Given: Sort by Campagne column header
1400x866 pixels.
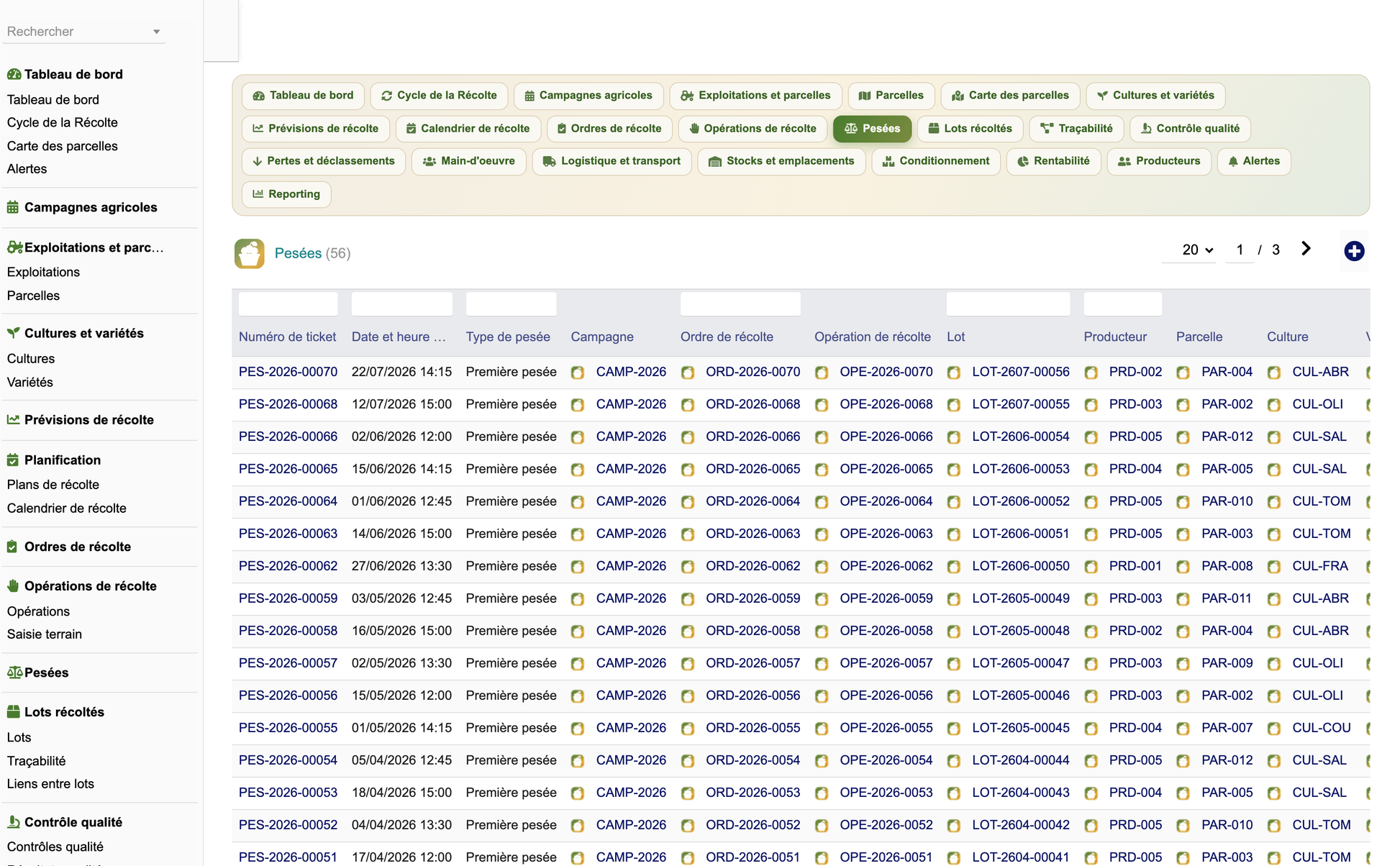Looking at the screenshot, I should point(602,337).
